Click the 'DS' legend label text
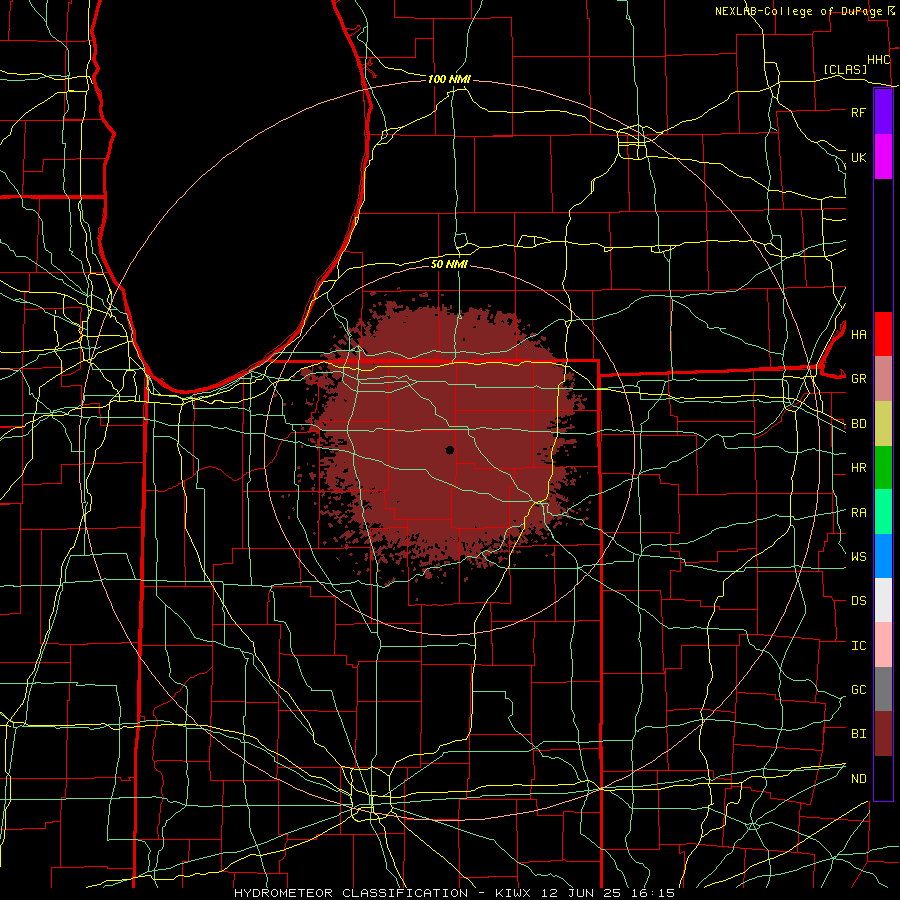This screenshot has height=900, width=900. pos(858,600)
